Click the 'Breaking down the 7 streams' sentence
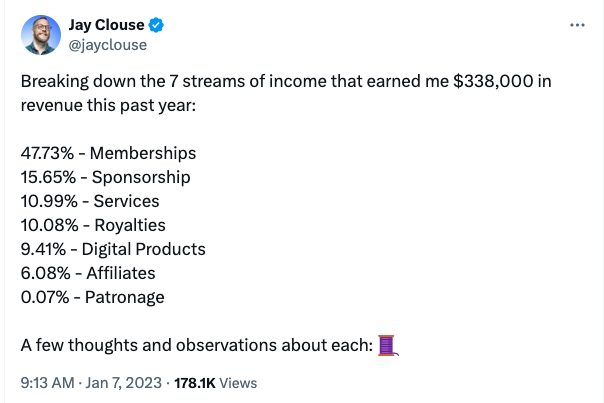This screenshot has width=604, height=403. coord(286,93)
